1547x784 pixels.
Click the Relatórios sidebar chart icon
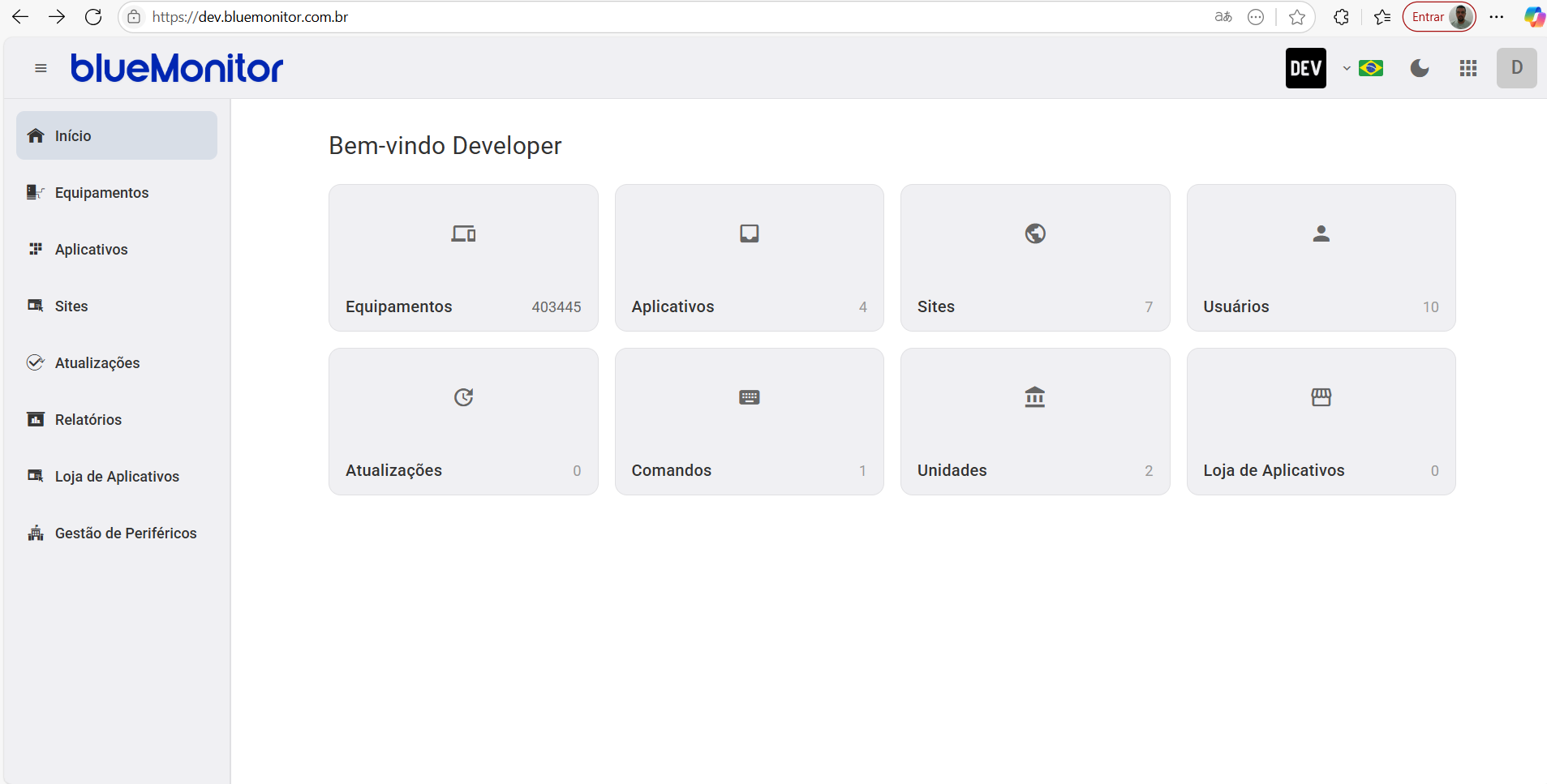click(x=35, y=419)
